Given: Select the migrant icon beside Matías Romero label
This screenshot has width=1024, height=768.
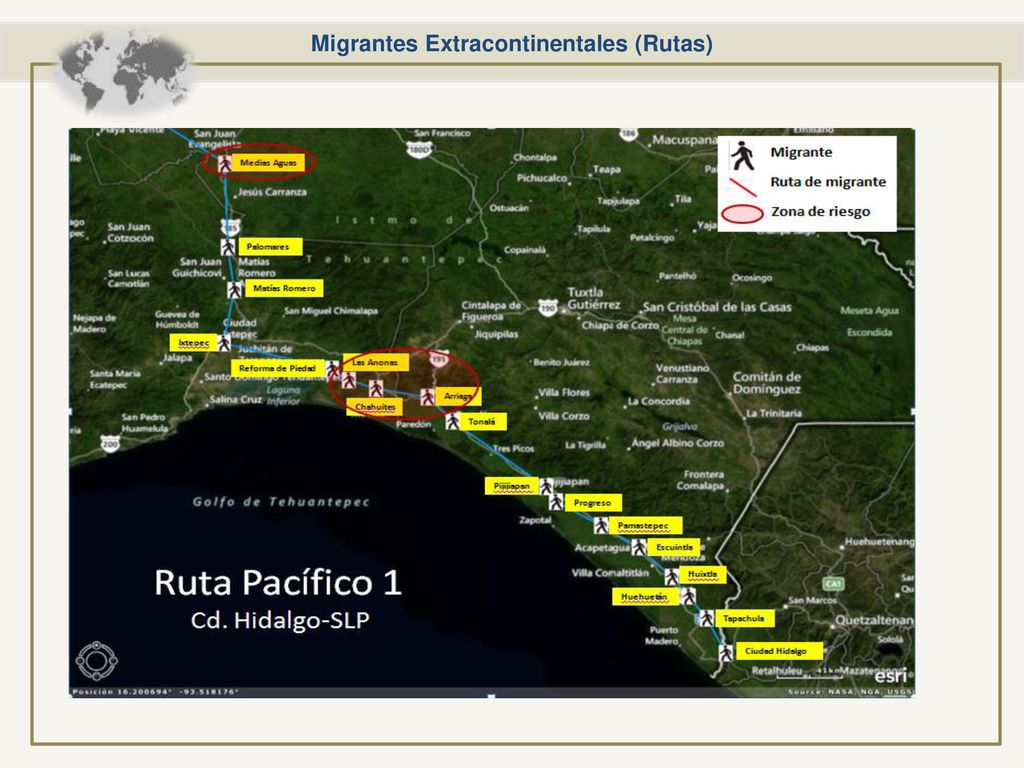Looking at the screenshot, I should point(234,289).
